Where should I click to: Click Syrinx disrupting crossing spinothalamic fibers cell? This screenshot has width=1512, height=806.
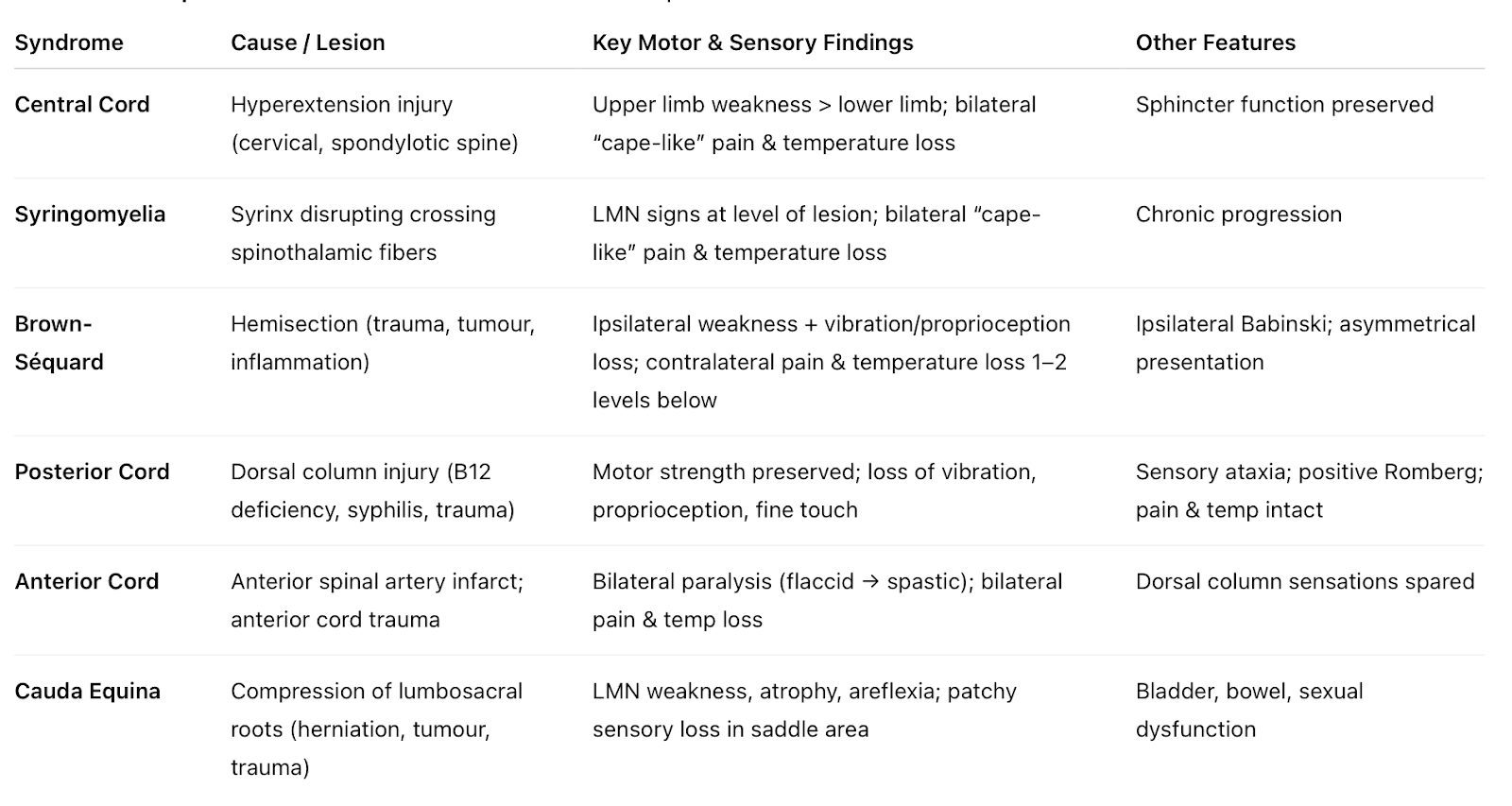tap(363, 233)
